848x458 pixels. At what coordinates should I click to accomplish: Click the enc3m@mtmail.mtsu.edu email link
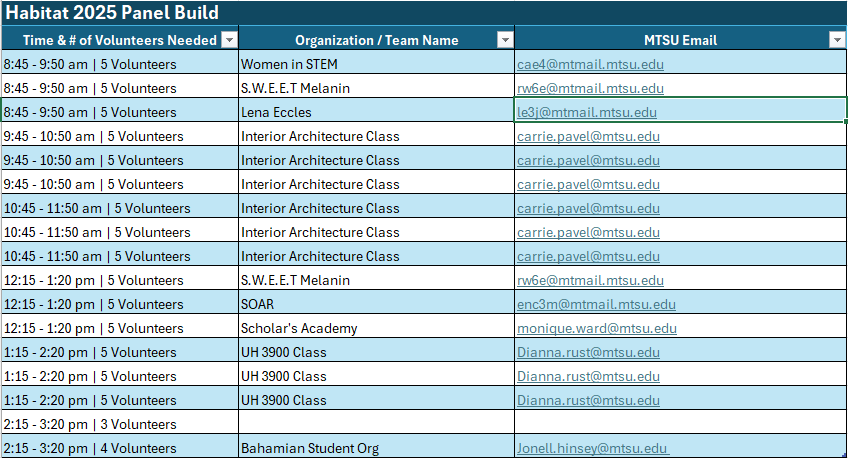596,305
